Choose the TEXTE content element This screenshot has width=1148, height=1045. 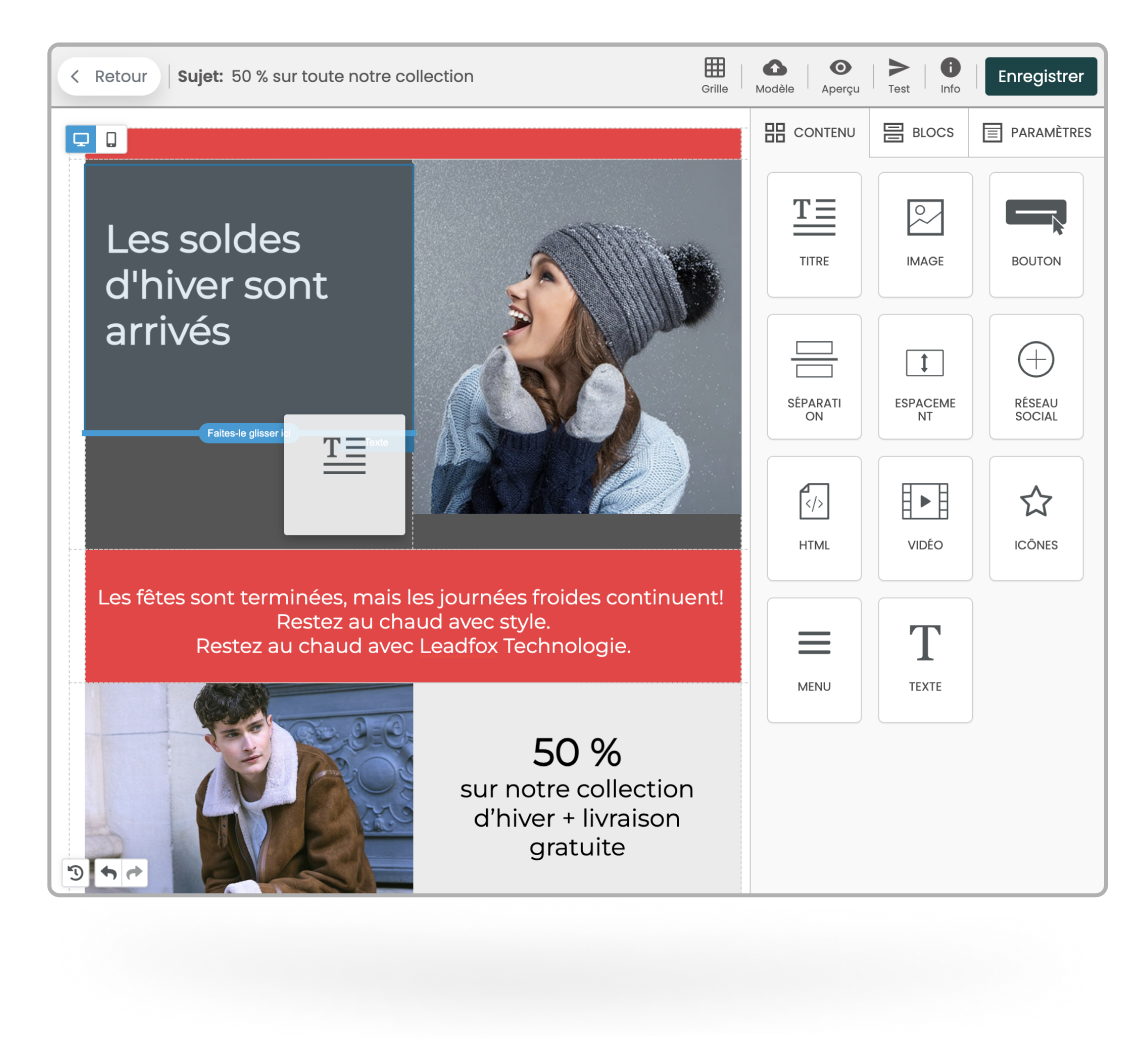(925, 661)
